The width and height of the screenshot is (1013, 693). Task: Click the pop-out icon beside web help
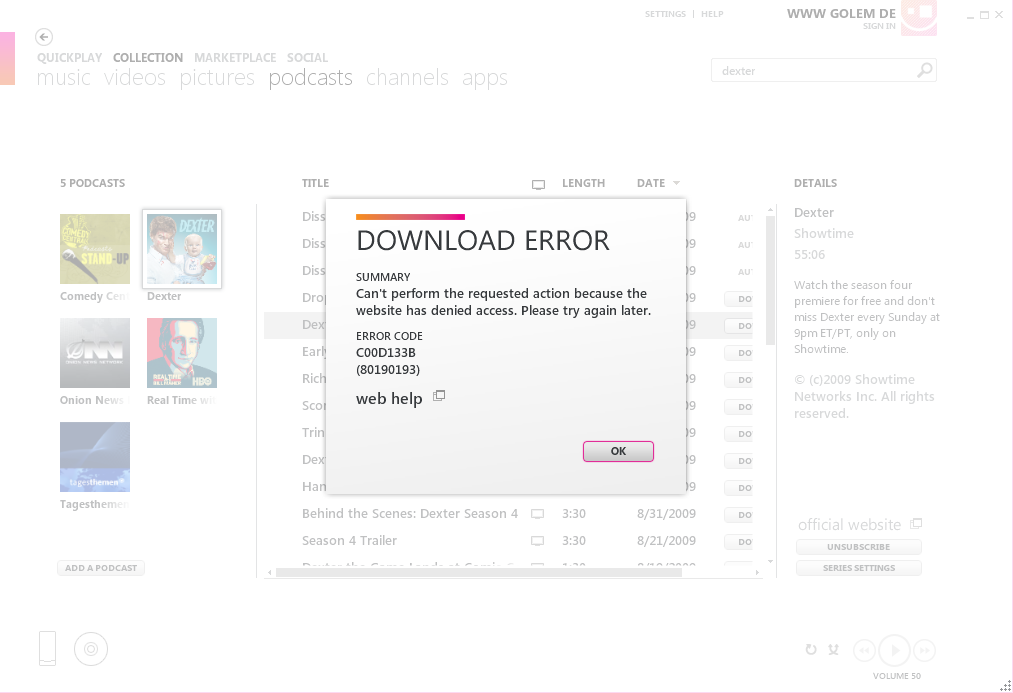pos(439,396)
